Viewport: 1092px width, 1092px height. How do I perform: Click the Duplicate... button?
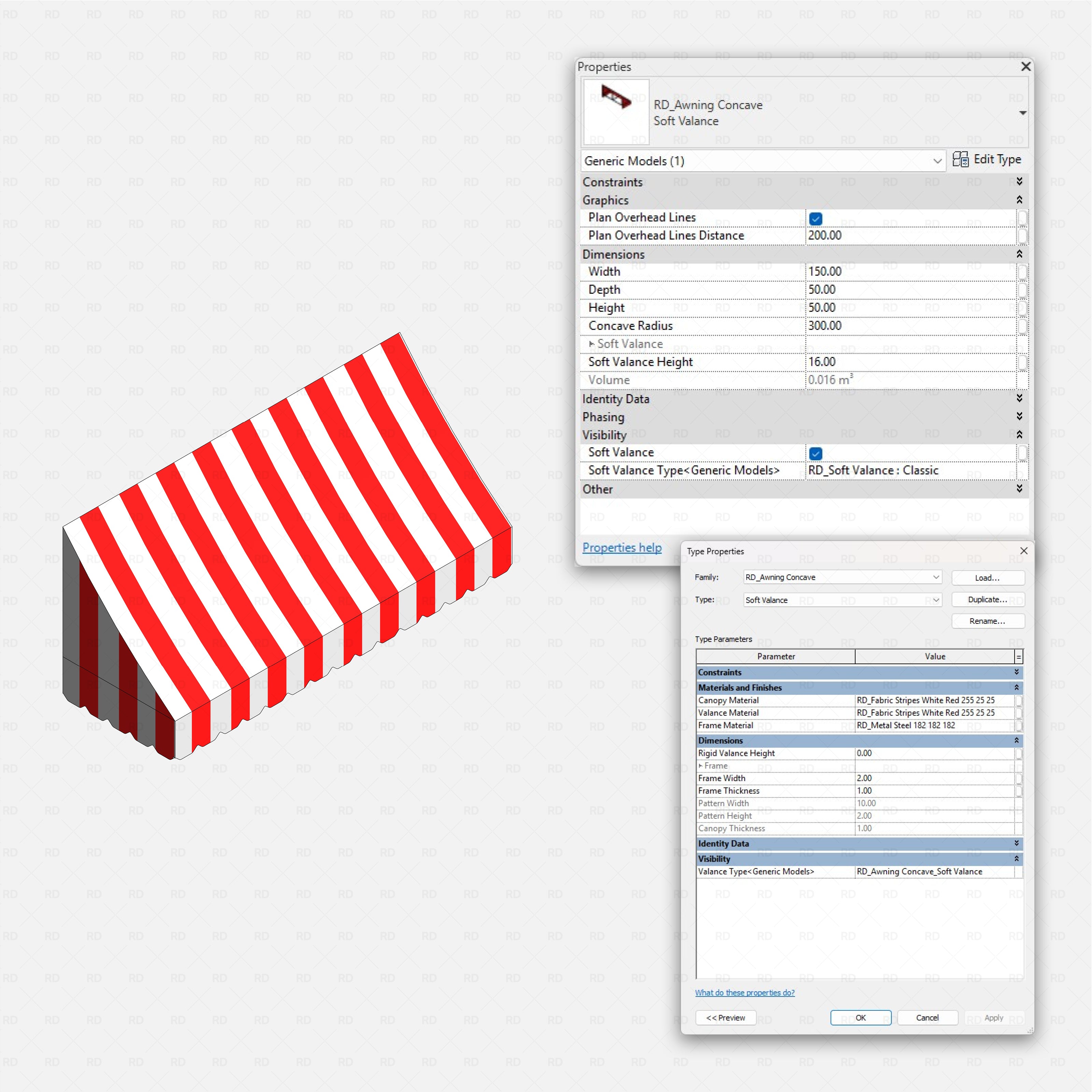click(988, 599)
